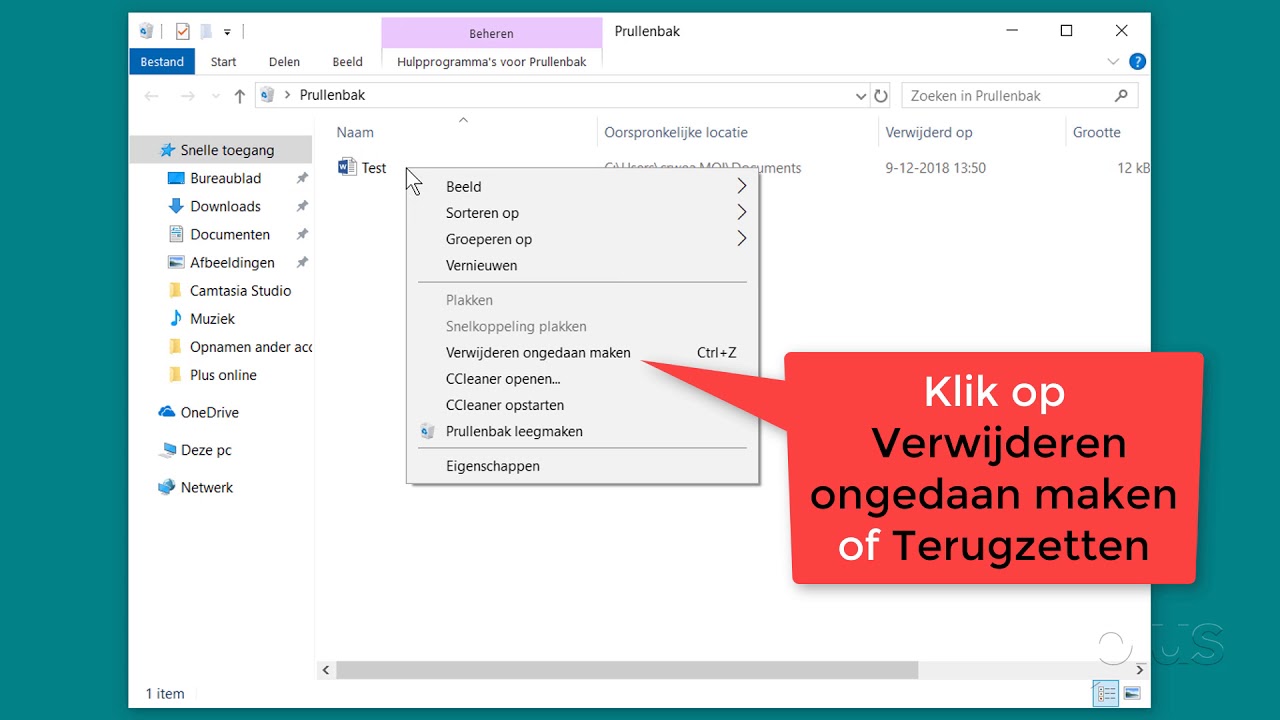The height and width of the screenshot is (720, 1280).
Task: Sort by the Naam column header
Action: [x=355, y=132]
